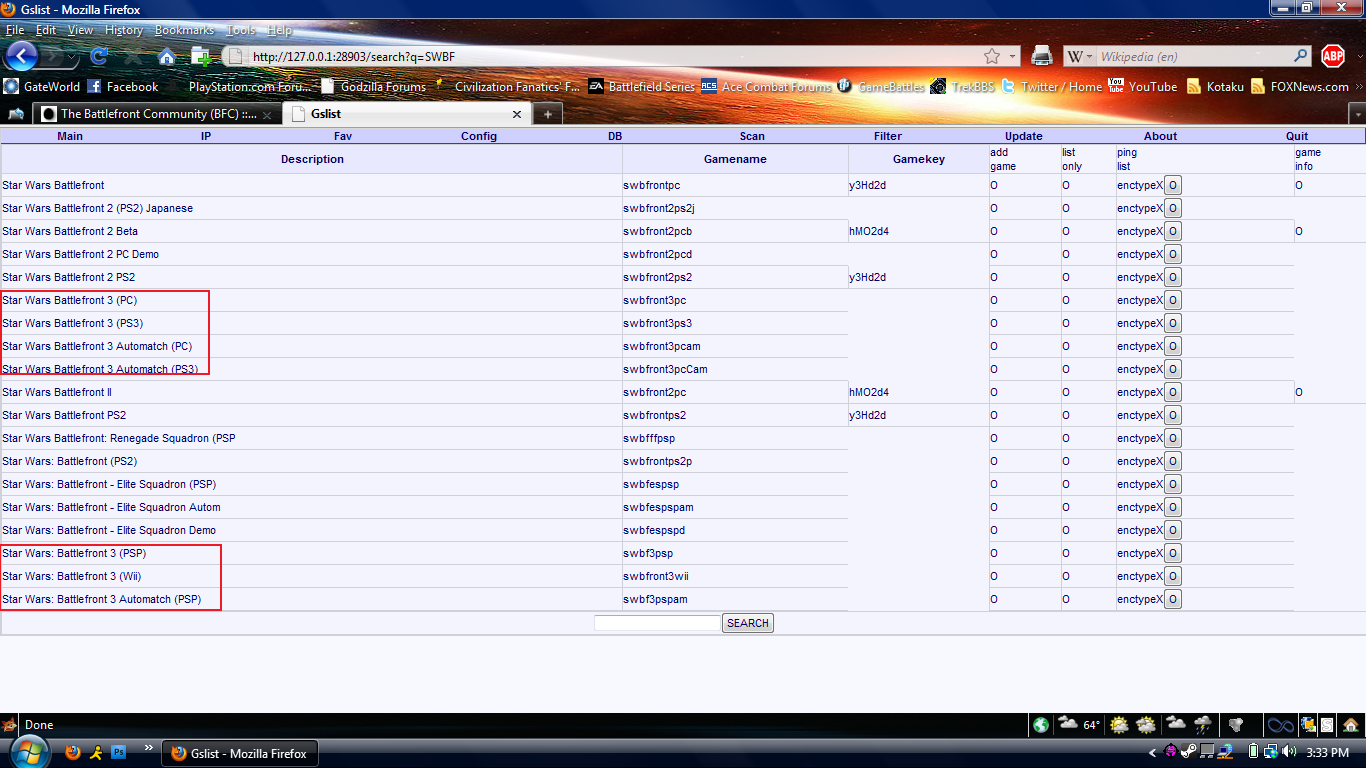This screenshot has width=1366, height=768.
Task: Expand the Quick Launch overflow chevron
Action: click(x=149, y=748)
